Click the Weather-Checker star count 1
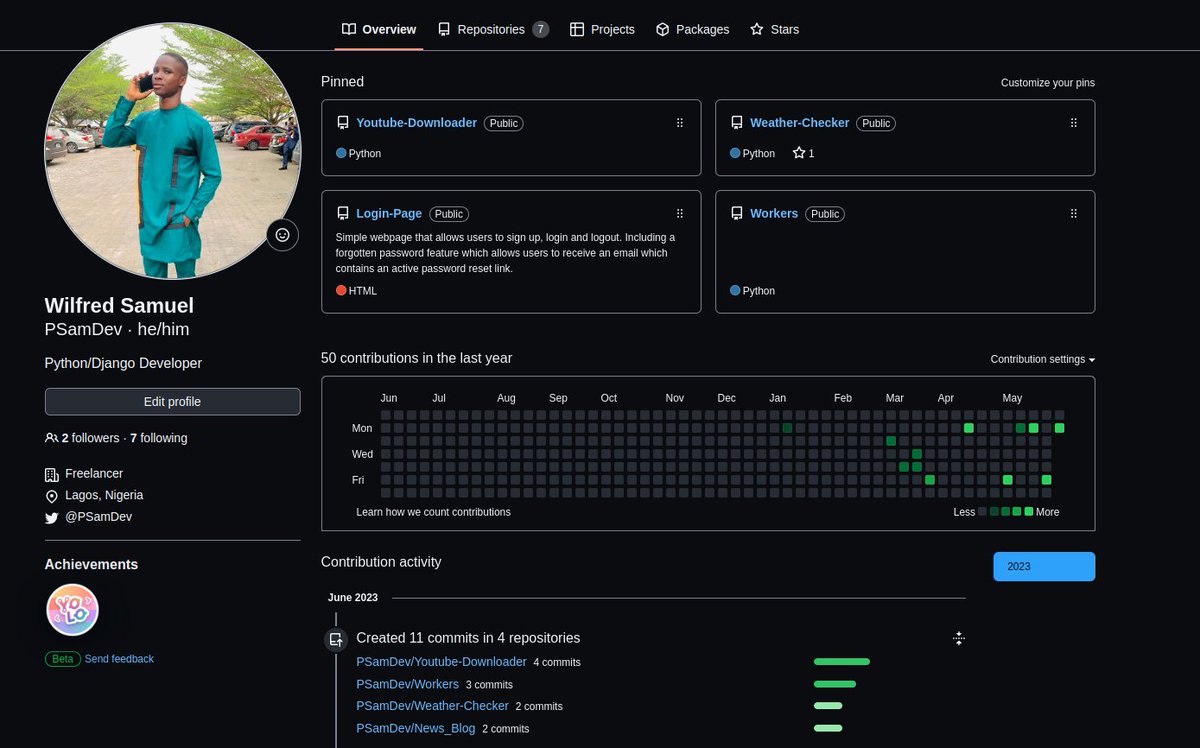Viewport: 1200px width, 748px height. [x=811, y=153]
